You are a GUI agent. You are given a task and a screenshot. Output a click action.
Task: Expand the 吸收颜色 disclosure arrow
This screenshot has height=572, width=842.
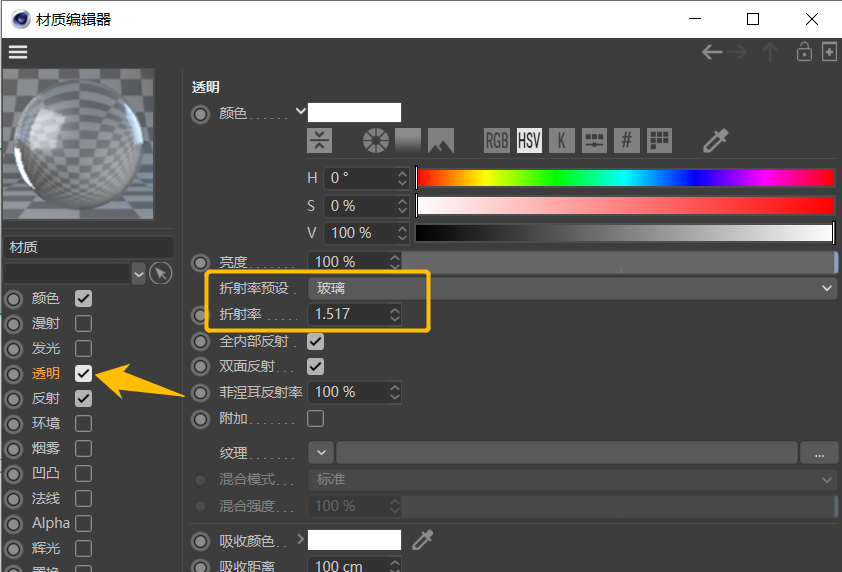pos(301,538)
